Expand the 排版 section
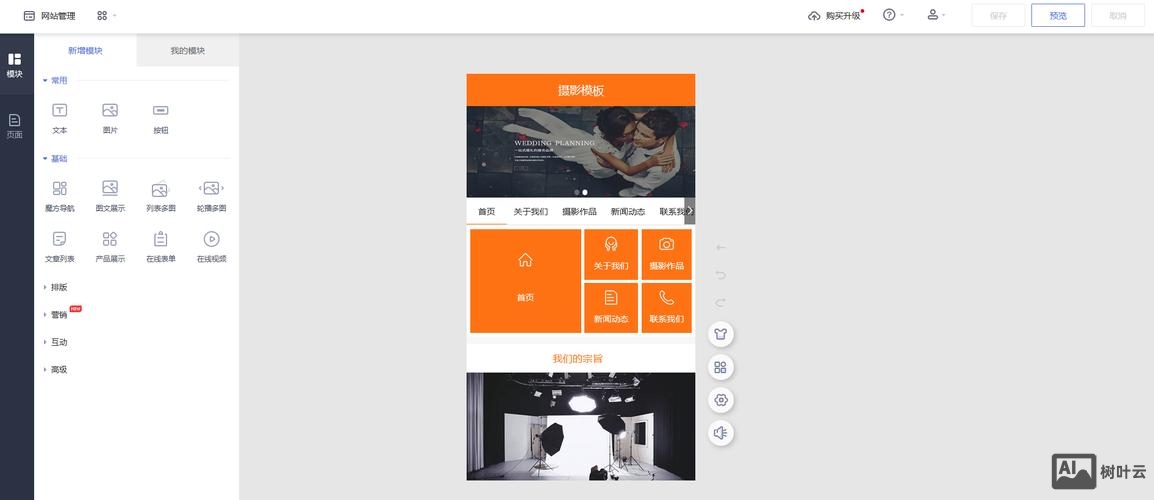1154x500 pixels. 58,287
